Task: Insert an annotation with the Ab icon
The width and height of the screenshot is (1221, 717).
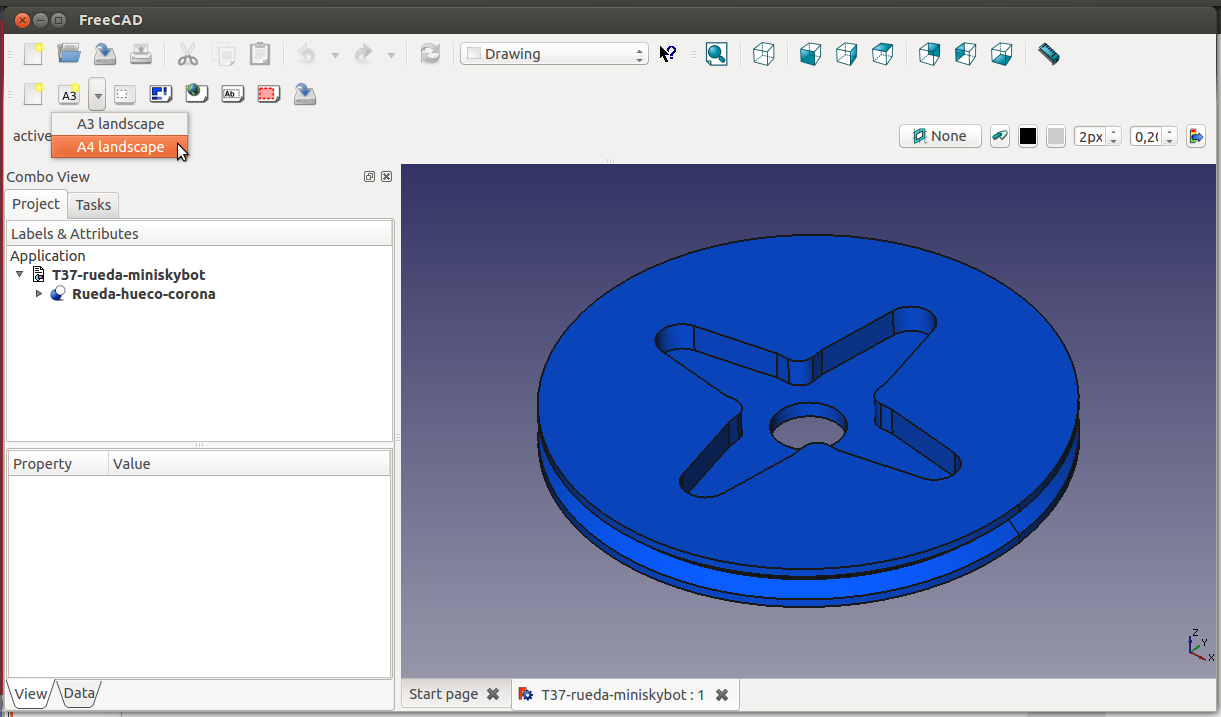Action: [x=232, y=94]
